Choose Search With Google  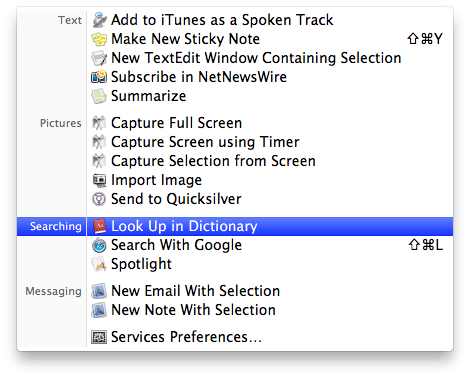click(x=235, y=245)
